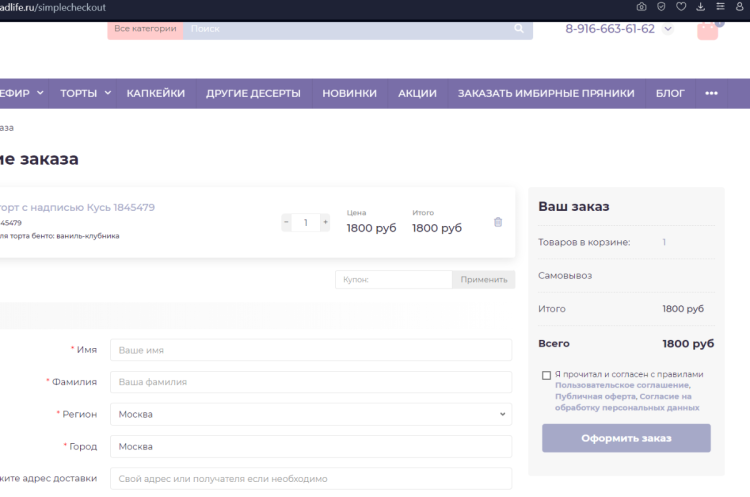Viewport: 750px width, 497px height.
Task: Open the Все категории search dropdown
Action: [145, 29]
